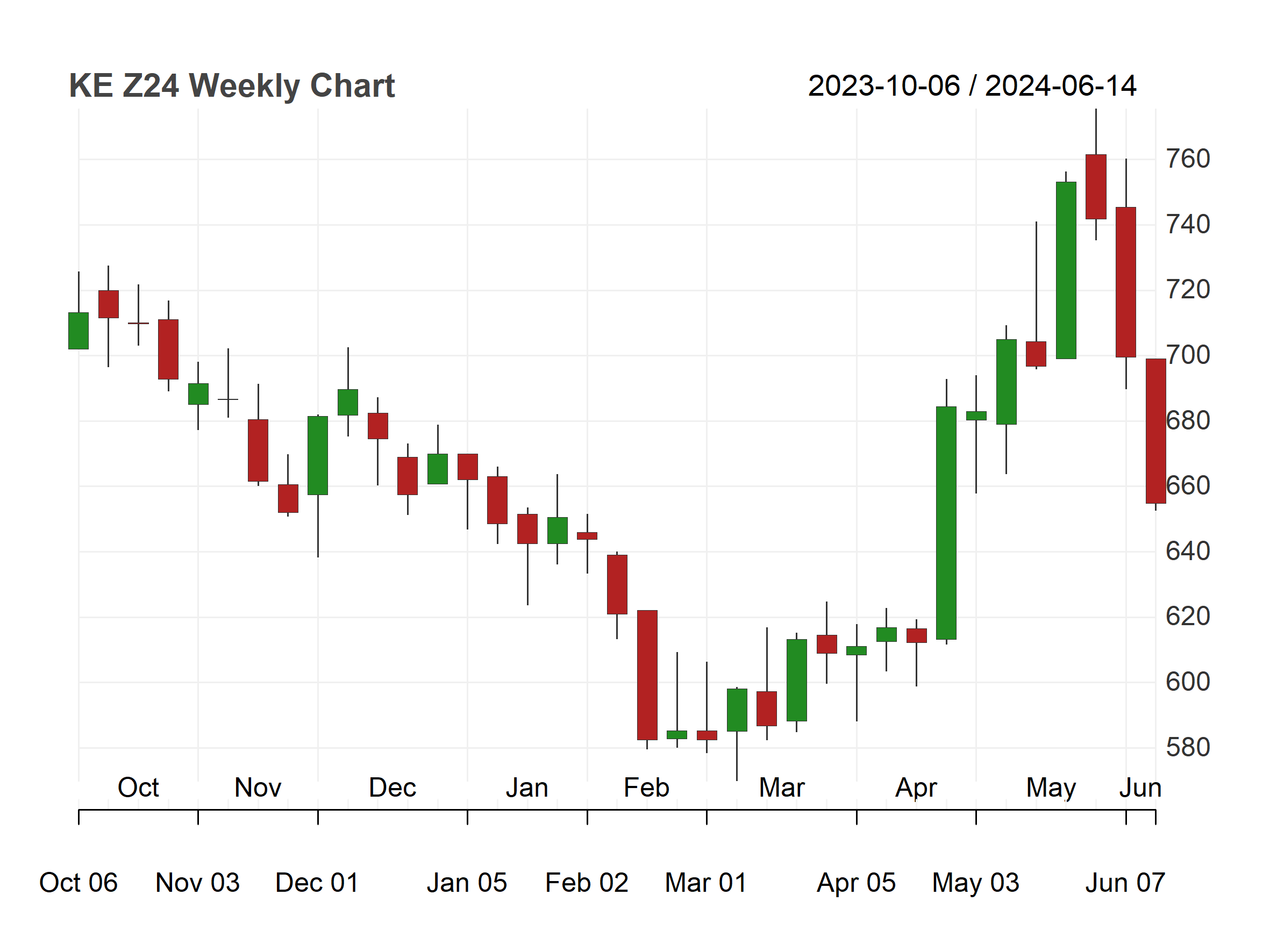The image size is (1270, 952).
Task: Click the 580 price axis label
Action: tap(1188, 748)
